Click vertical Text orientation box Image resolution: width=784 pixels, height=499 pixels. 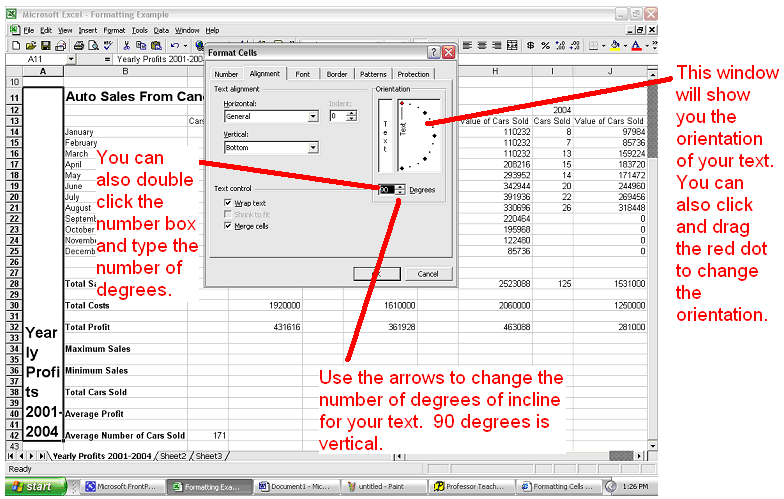[385, 136]
